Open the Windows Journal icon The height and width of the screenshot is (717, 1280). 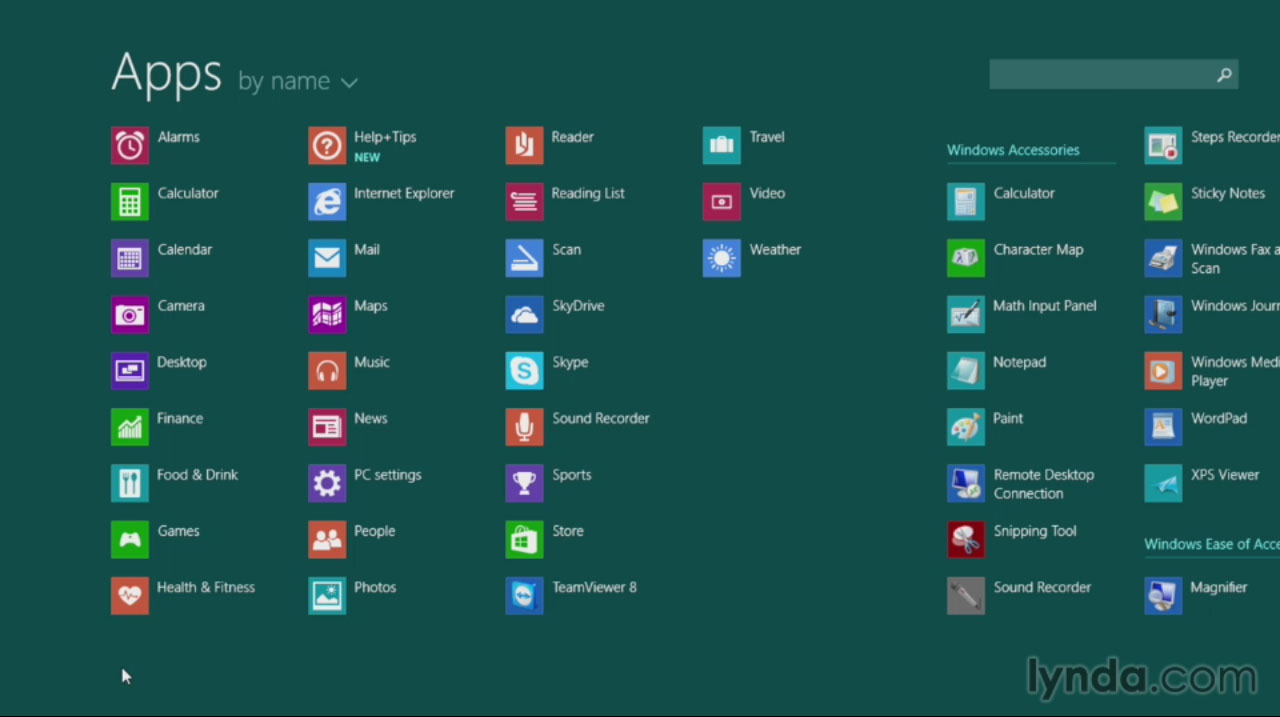point(1163,315)
